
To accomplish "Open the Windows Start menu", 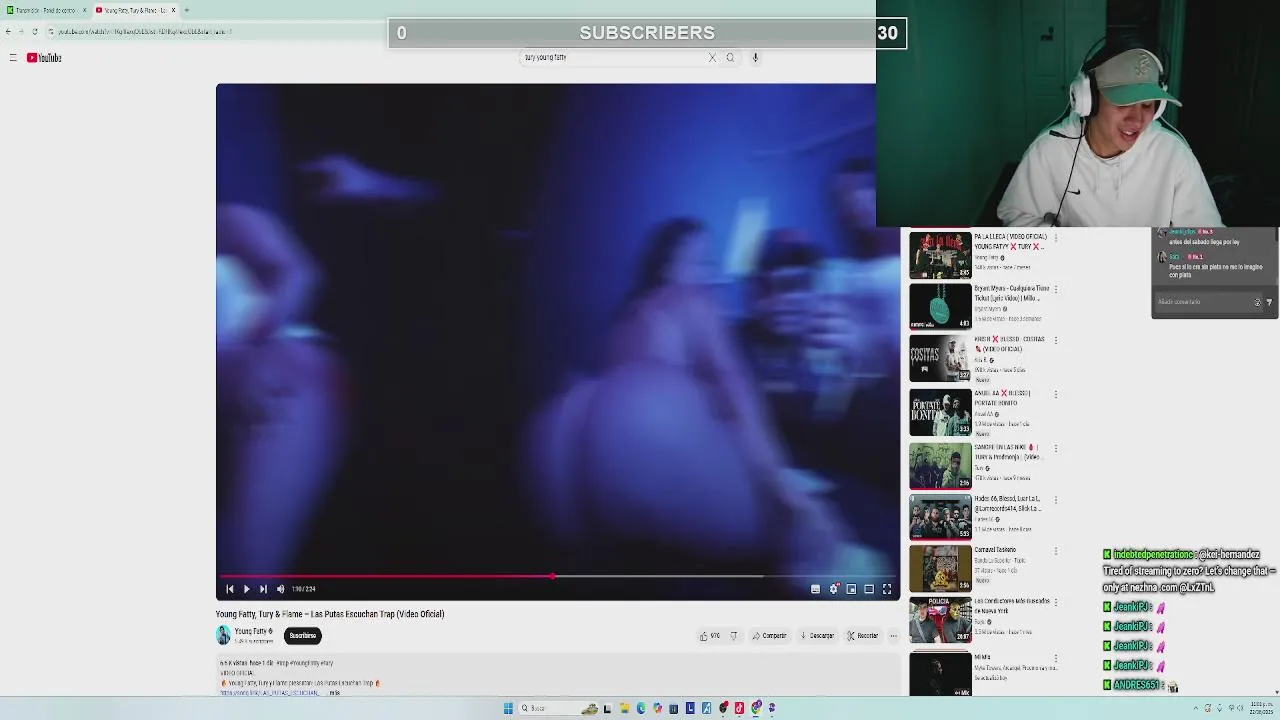I will click(x=508, y=708).
